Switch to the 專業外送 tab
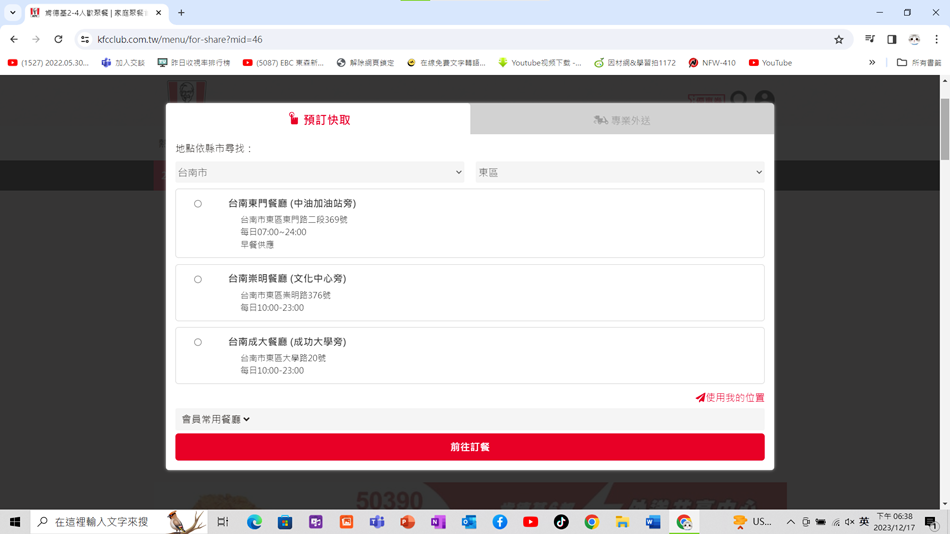This screenshot has height=534, width=950. tap(622, 121)
